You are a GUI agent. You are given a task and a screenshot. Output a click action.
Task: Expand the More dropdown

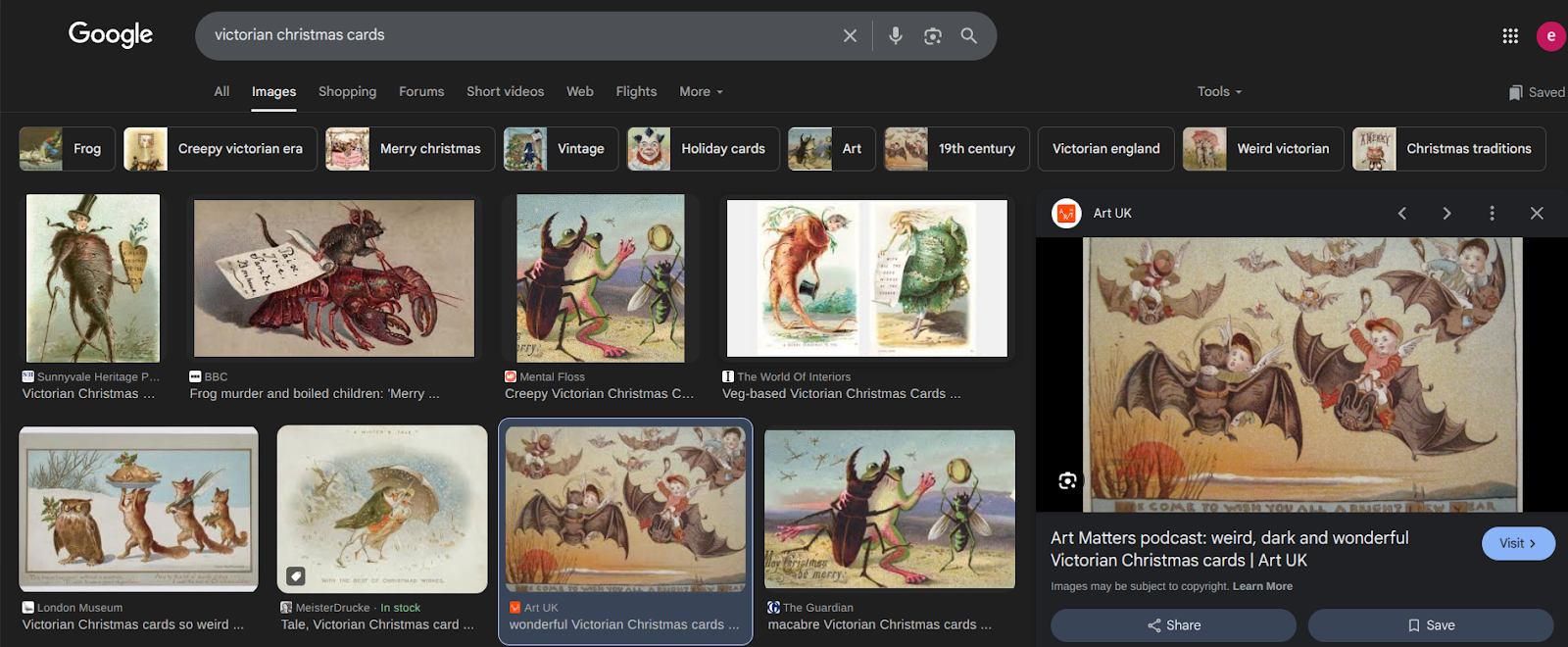point(701,91)
